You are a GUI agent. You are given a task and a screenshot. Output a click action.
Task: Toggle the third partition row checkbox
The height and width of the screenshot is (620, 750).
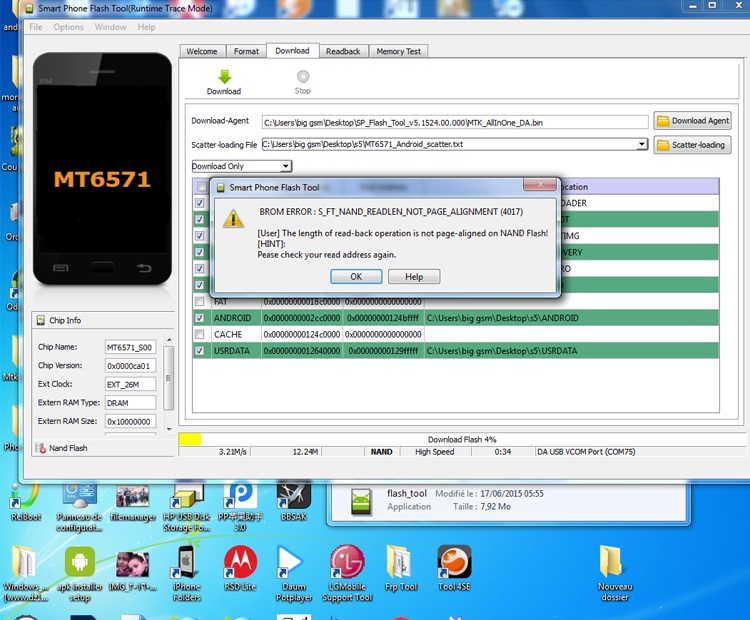(199, 236)
